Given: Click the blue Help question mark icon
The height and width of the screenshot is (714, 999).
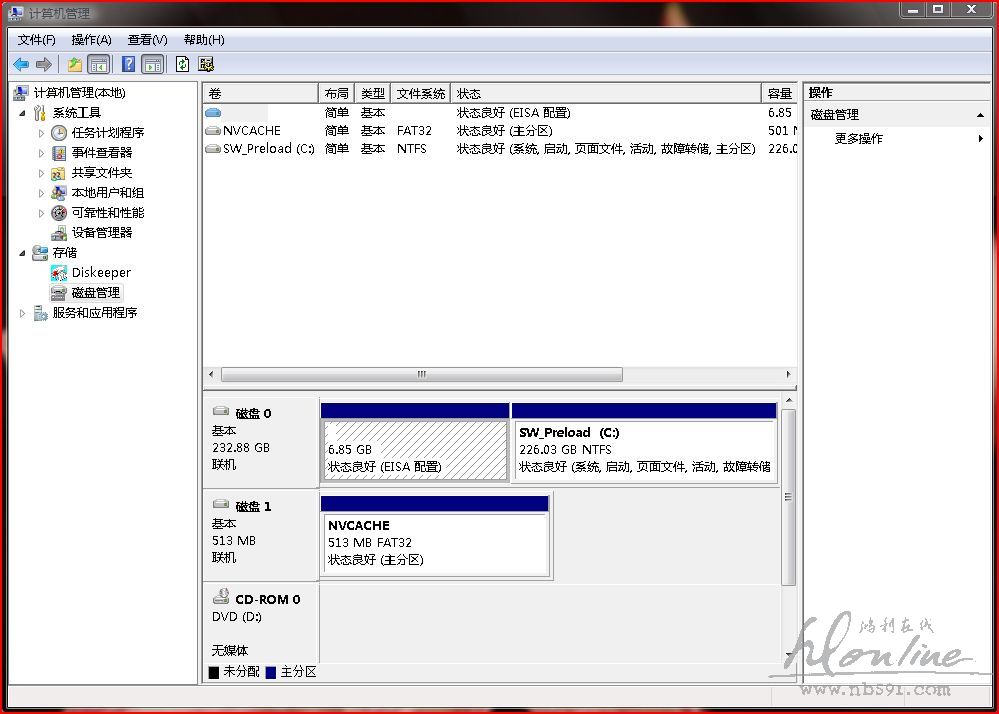Looking at the screenshot, I should click(128, 64).
